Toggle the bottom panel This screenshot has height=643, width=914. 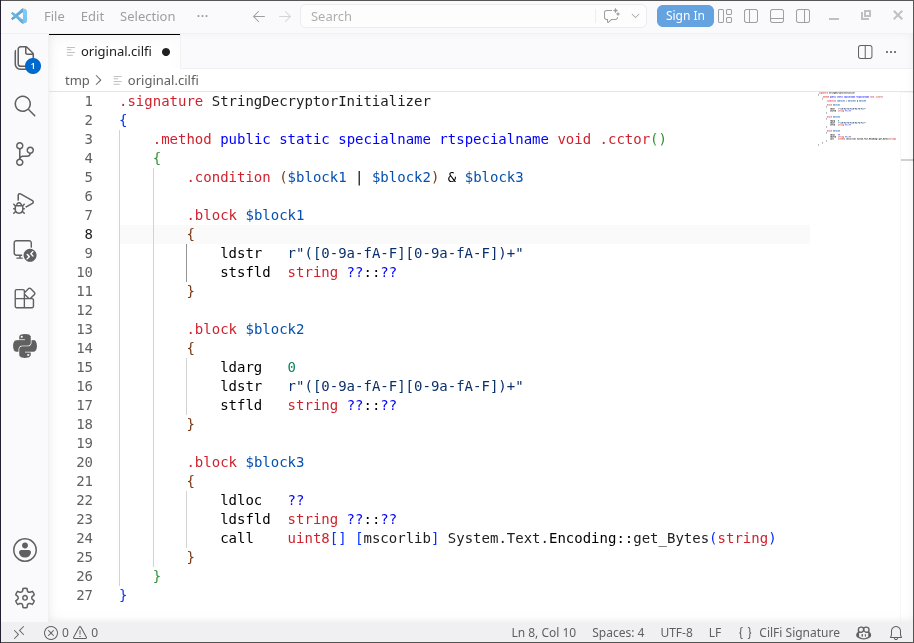tap(777, 16)
